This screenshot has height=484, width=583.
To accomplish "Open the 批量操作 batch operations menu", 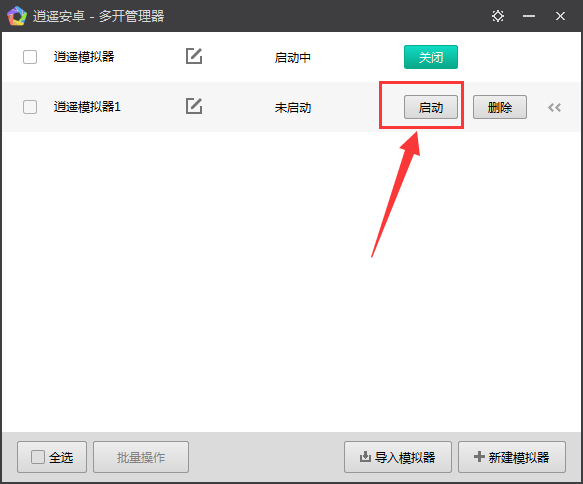I will coord(141,457).
